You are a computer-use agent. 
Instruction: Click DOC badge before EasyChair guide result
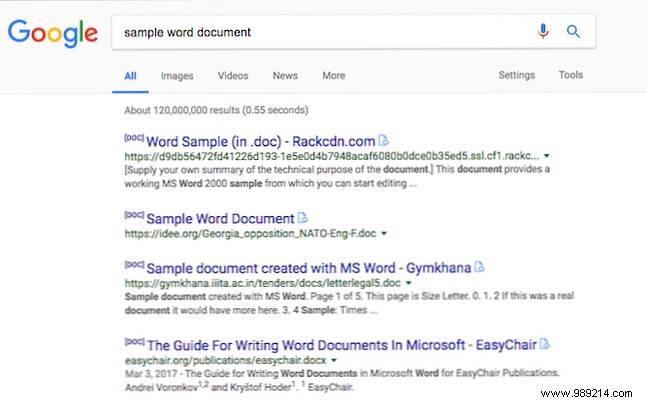(x=134, y=341)
